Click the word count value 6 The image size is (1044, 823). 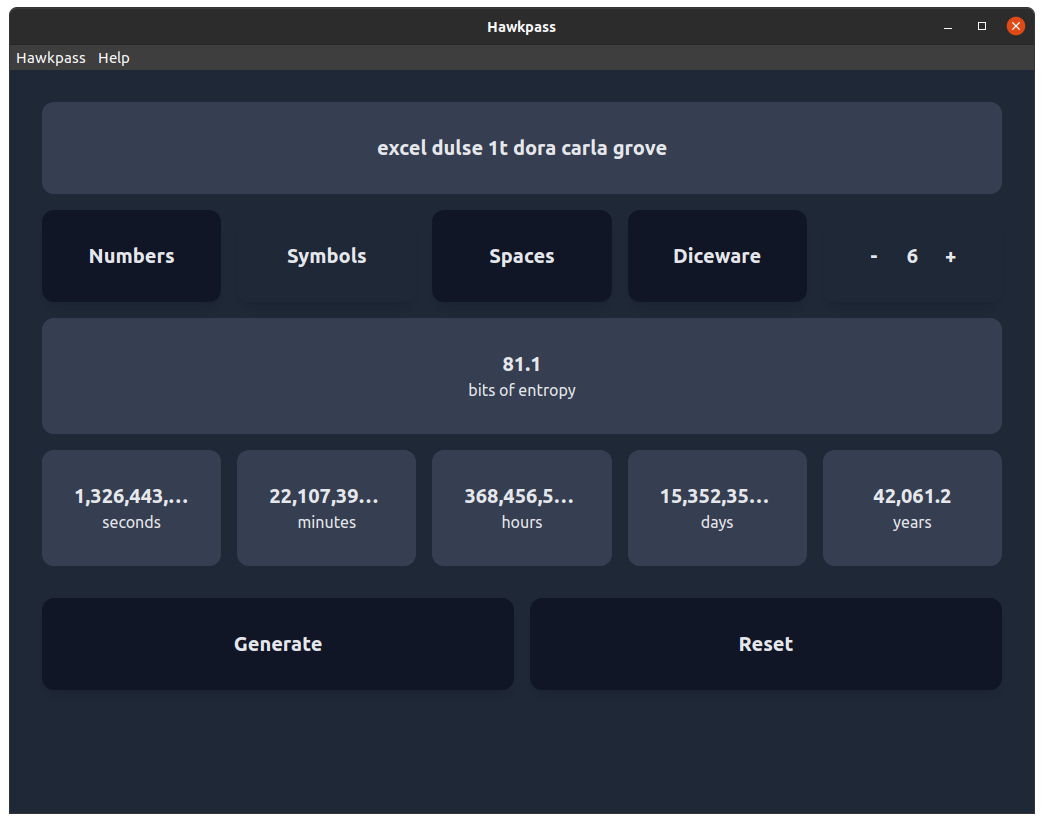(x=912, y=256)
